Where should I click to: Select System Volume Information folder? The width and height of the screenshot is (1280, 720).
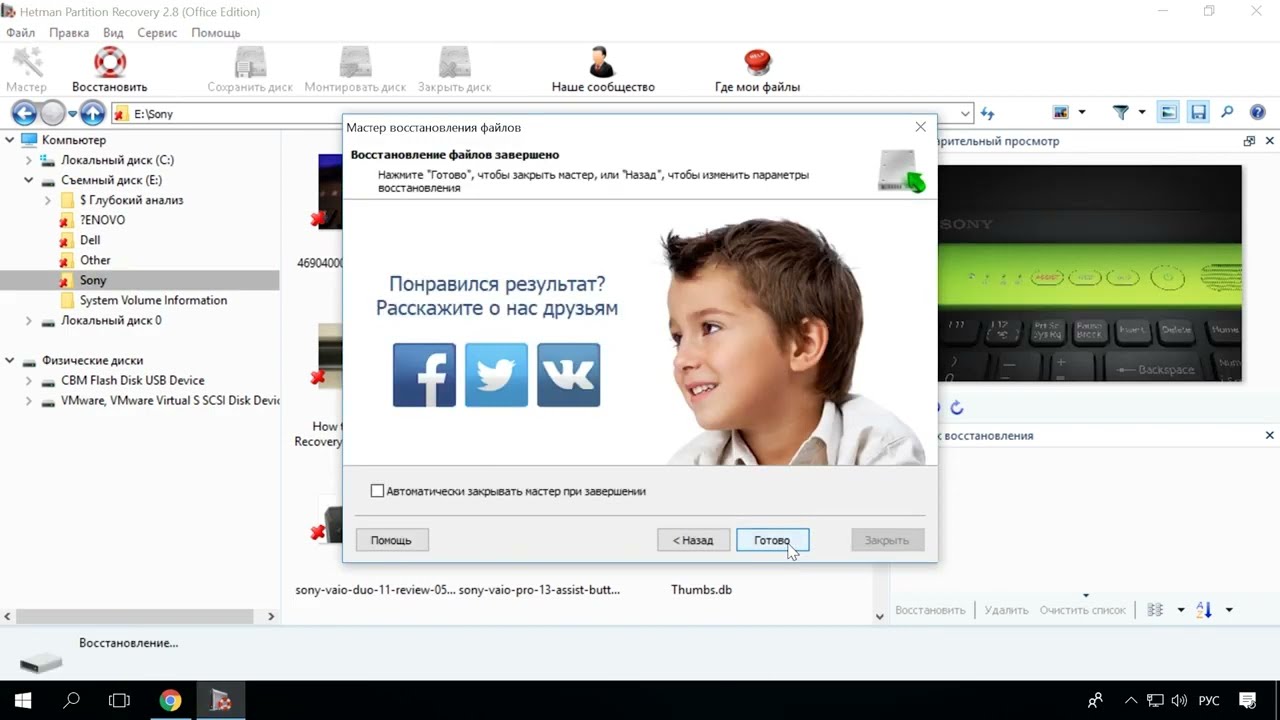pos(153,300)
